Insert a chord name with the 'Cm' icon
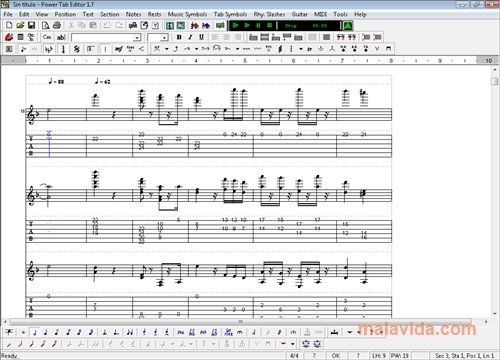This screenshot has height=360, width=500. pos(47,37)
